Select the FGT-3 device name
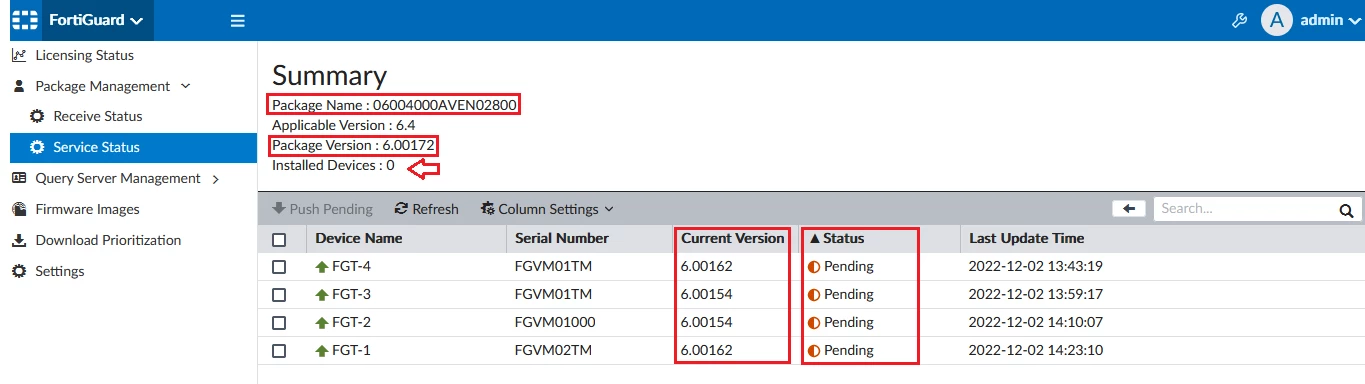The width and height of the screenshot is (1365, 384). 351,295
